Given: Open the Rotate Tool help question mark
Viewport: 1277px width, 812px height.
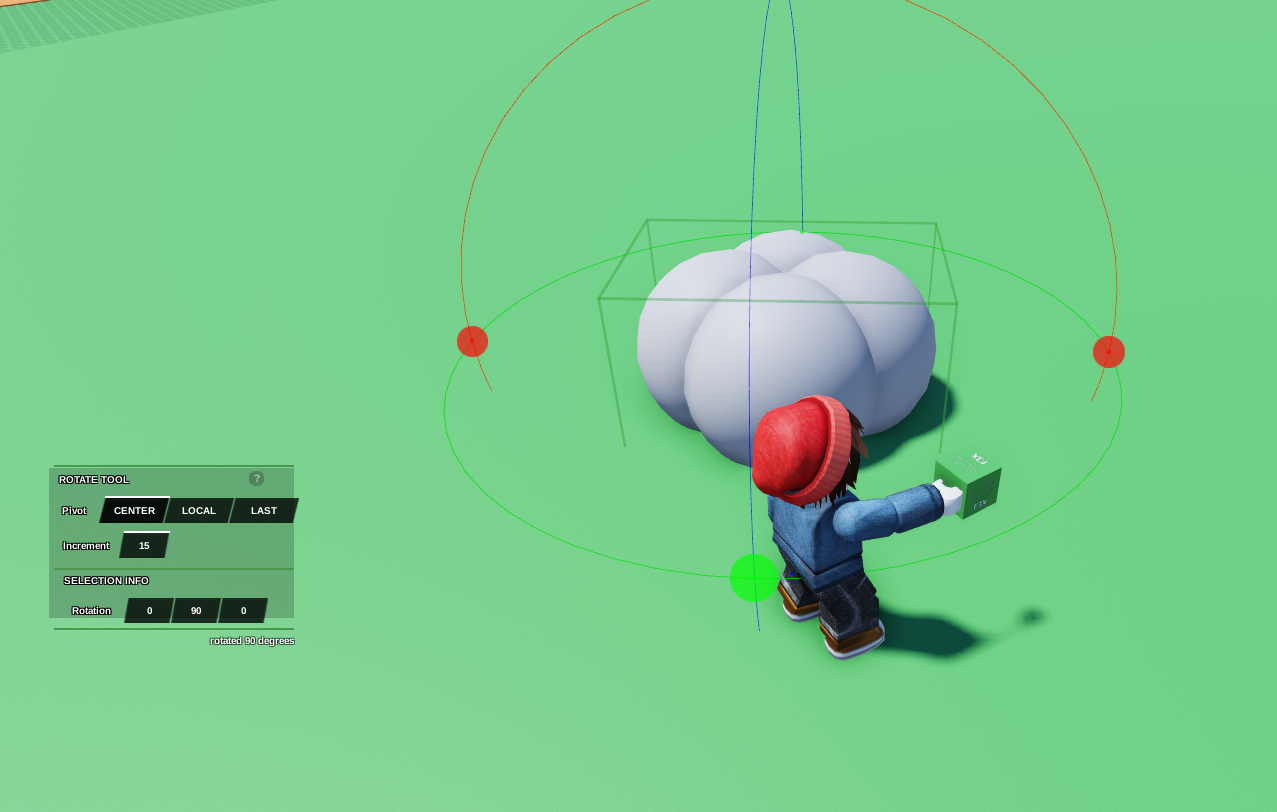Looking at the screenshot, I should point(256,479).
